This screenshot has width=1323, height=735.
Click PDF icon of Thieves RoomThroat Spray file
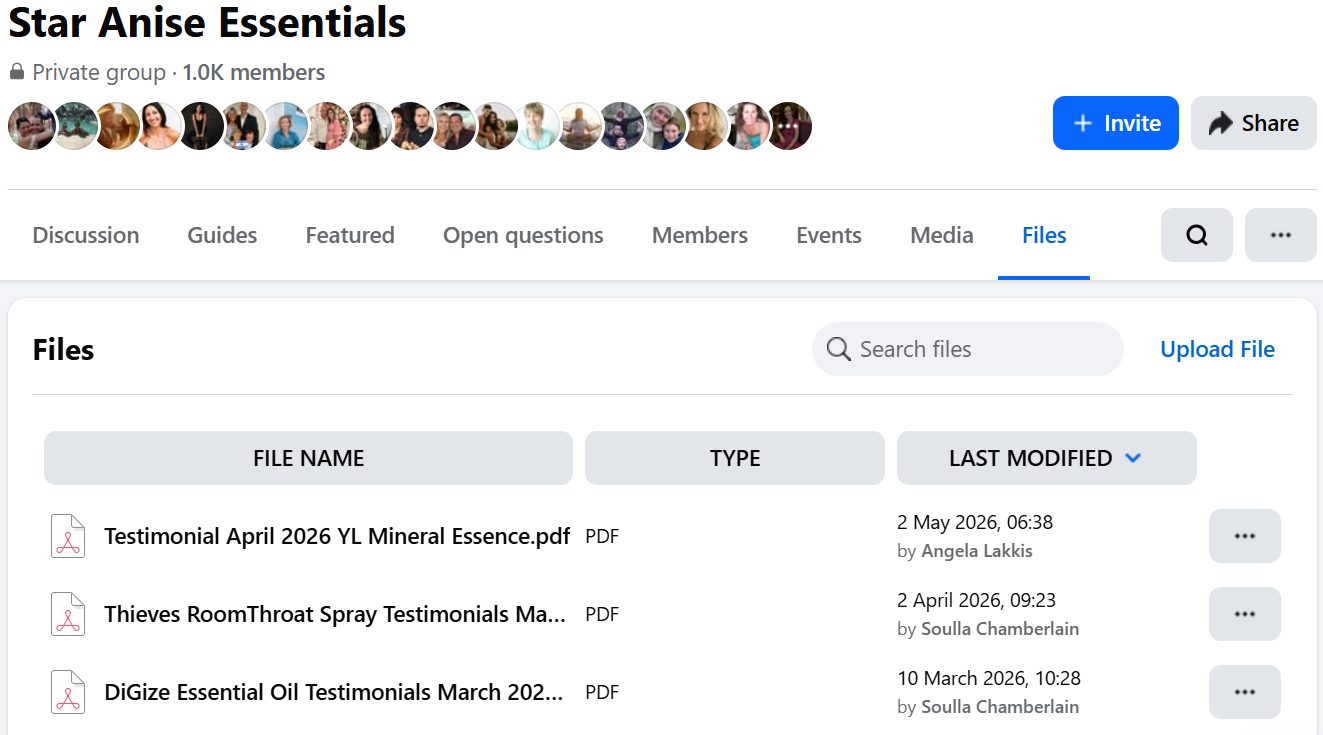[x=68, y=614]
